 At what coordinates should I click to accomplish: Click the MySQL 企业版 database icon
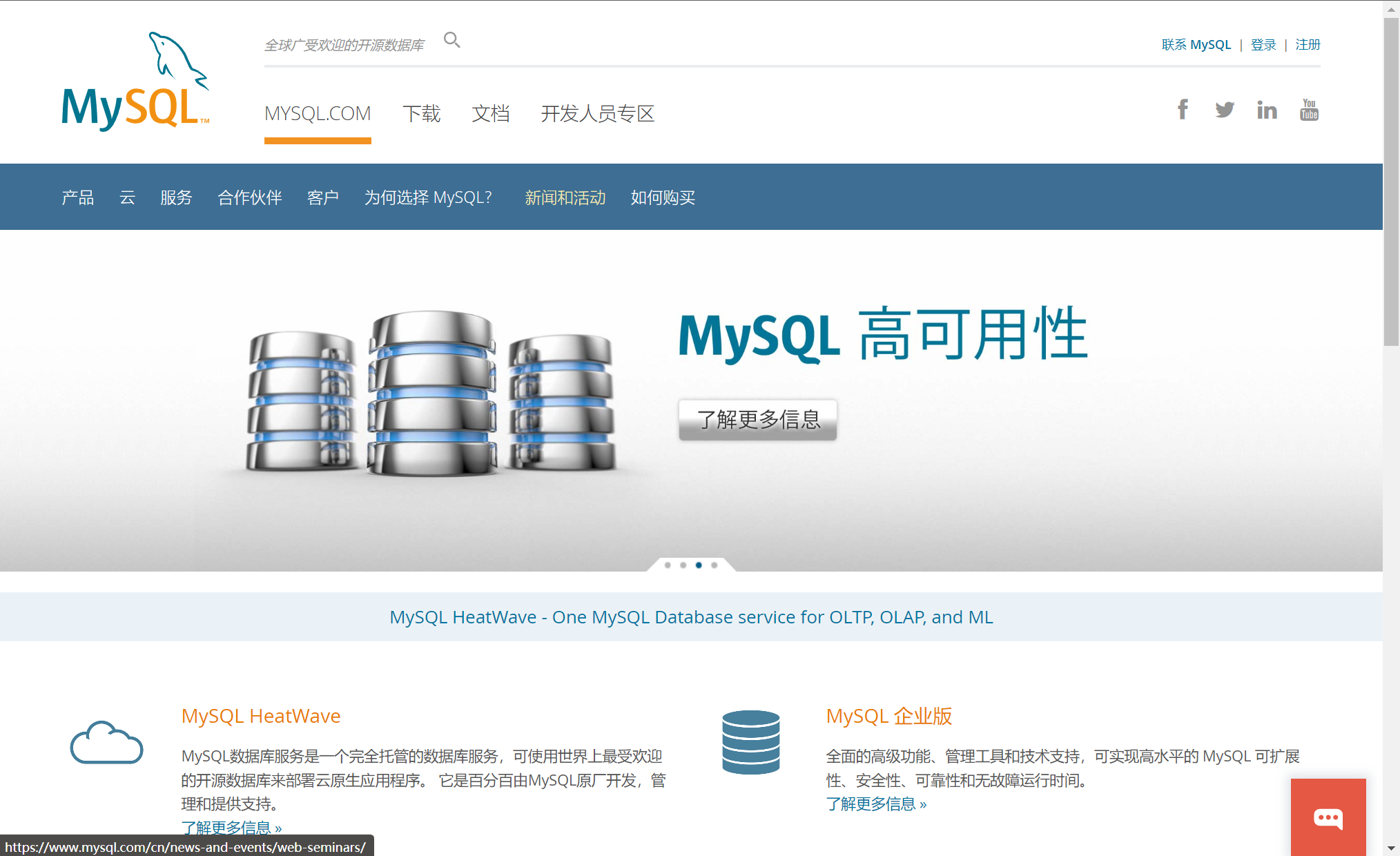point(750,743)
